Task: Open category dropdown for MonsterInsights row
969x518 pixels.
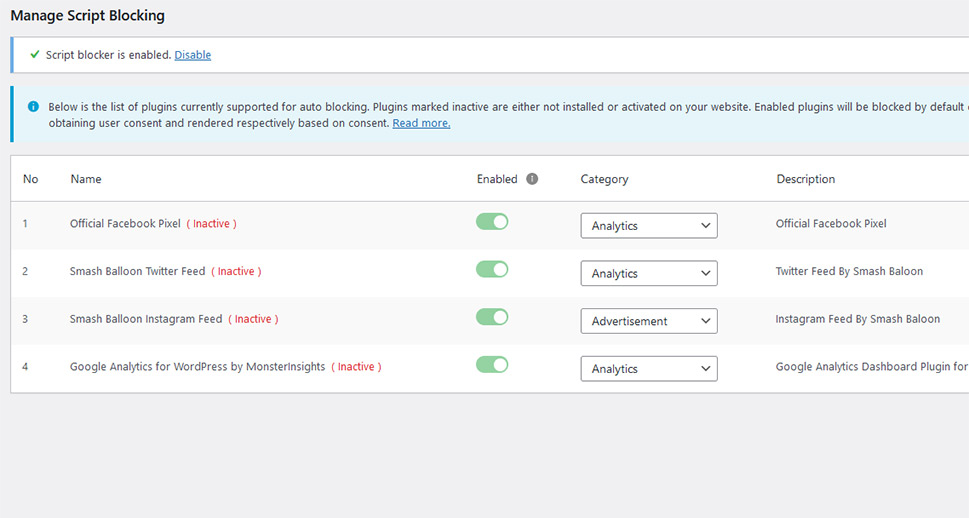Action: click(x=648, y=369)
